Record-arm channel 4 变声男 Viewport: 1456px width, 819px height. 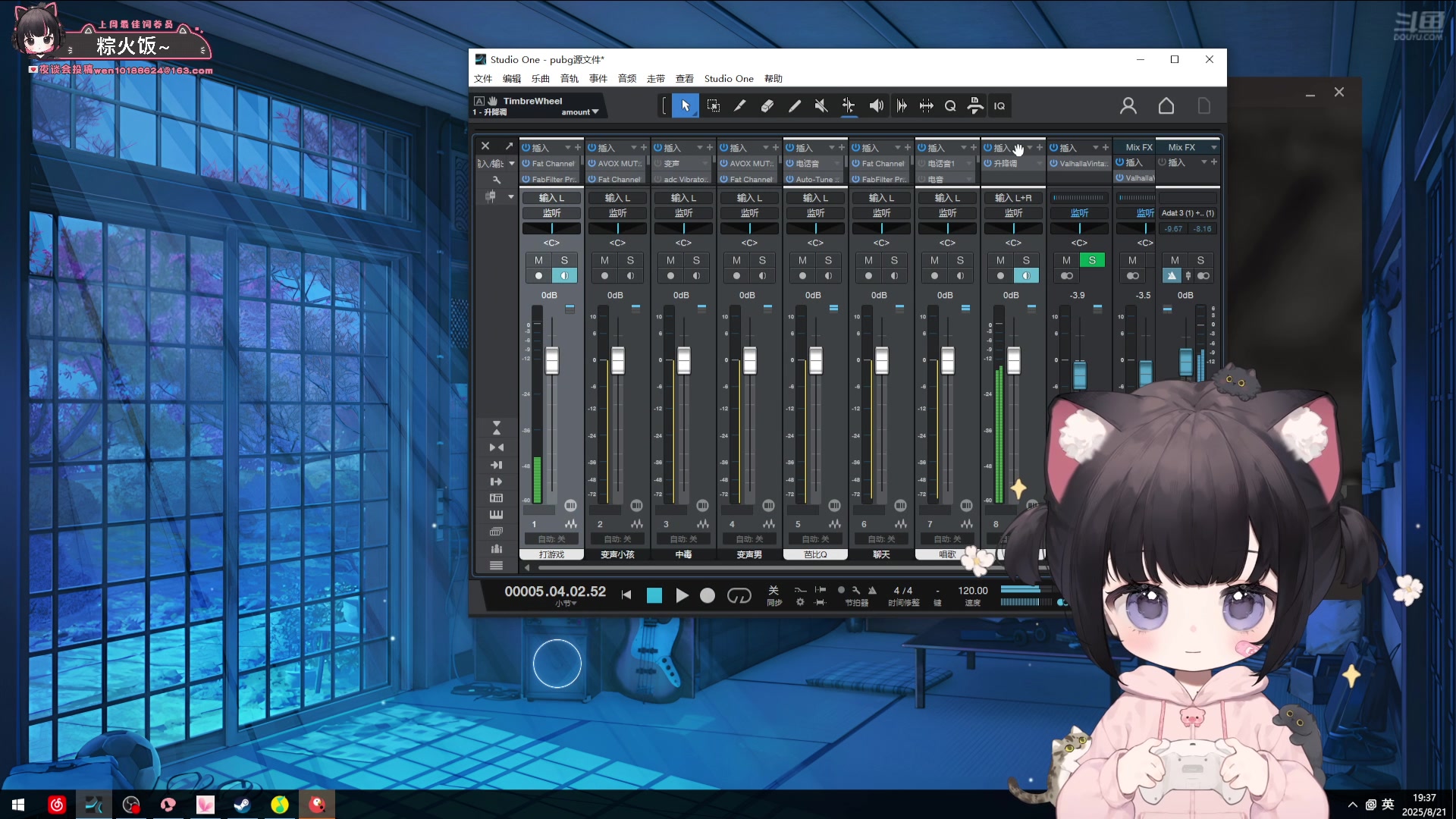736,276
